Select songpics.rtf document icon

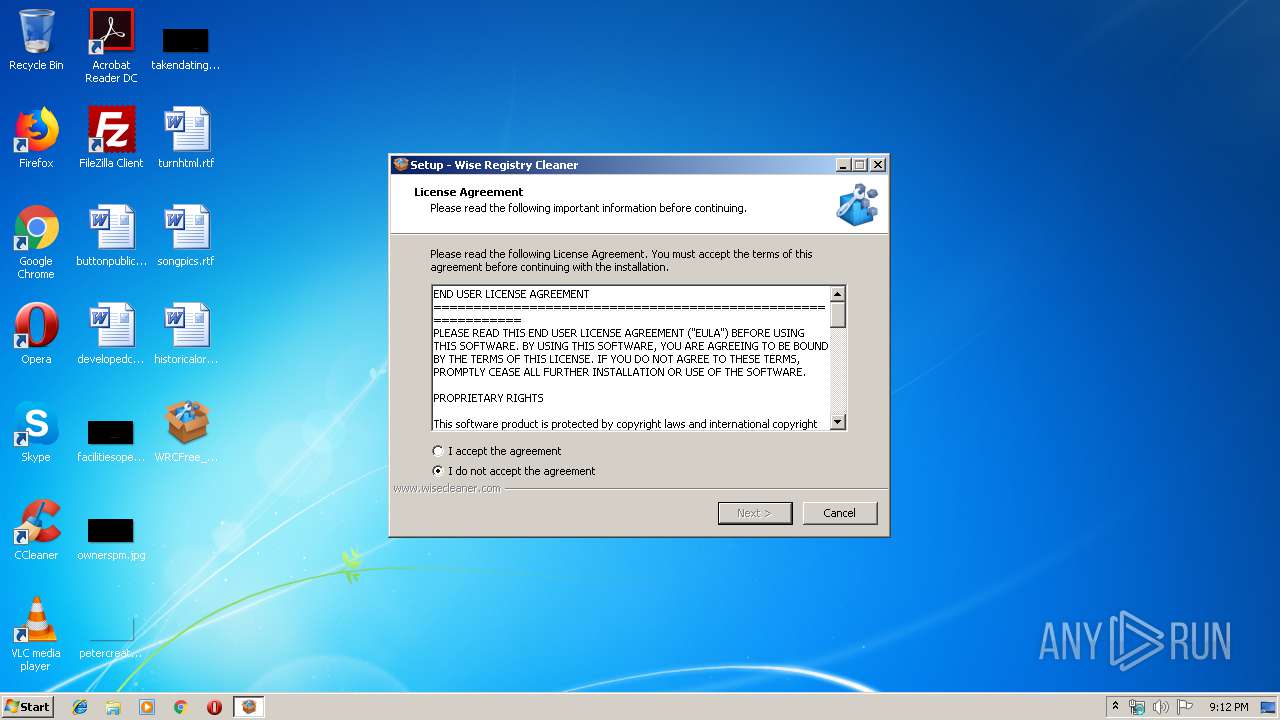click(186, 236)
